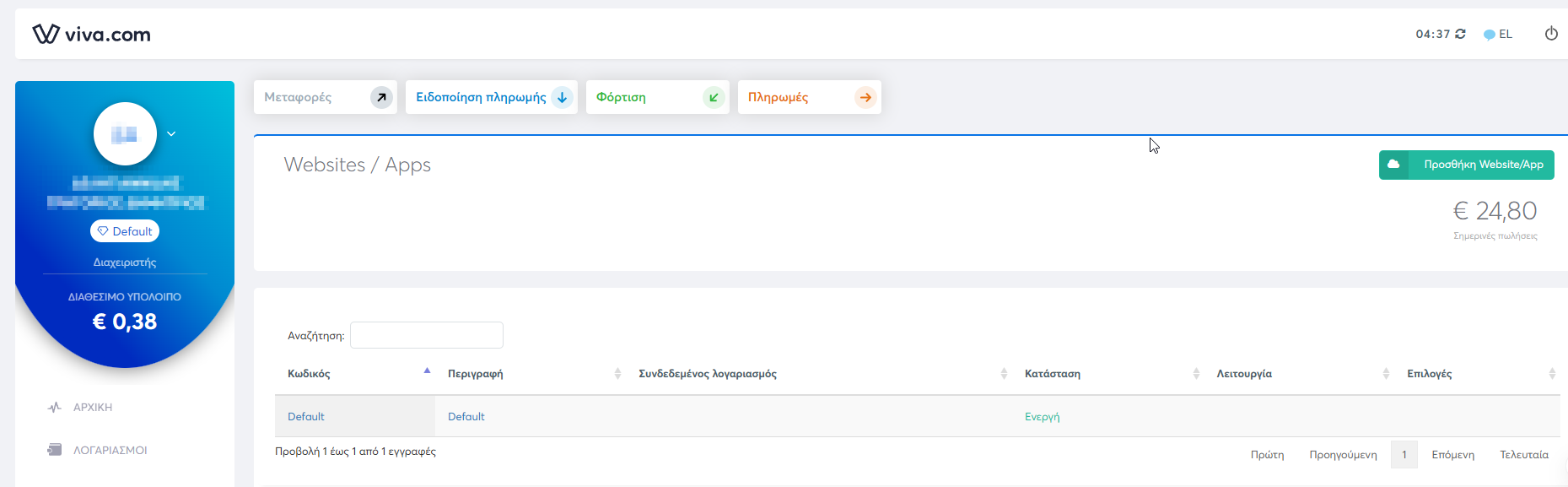Viewport: 1568px width, 487px height.
Task: Click the Φόρτιση green arrow icon
Action: 714,98
